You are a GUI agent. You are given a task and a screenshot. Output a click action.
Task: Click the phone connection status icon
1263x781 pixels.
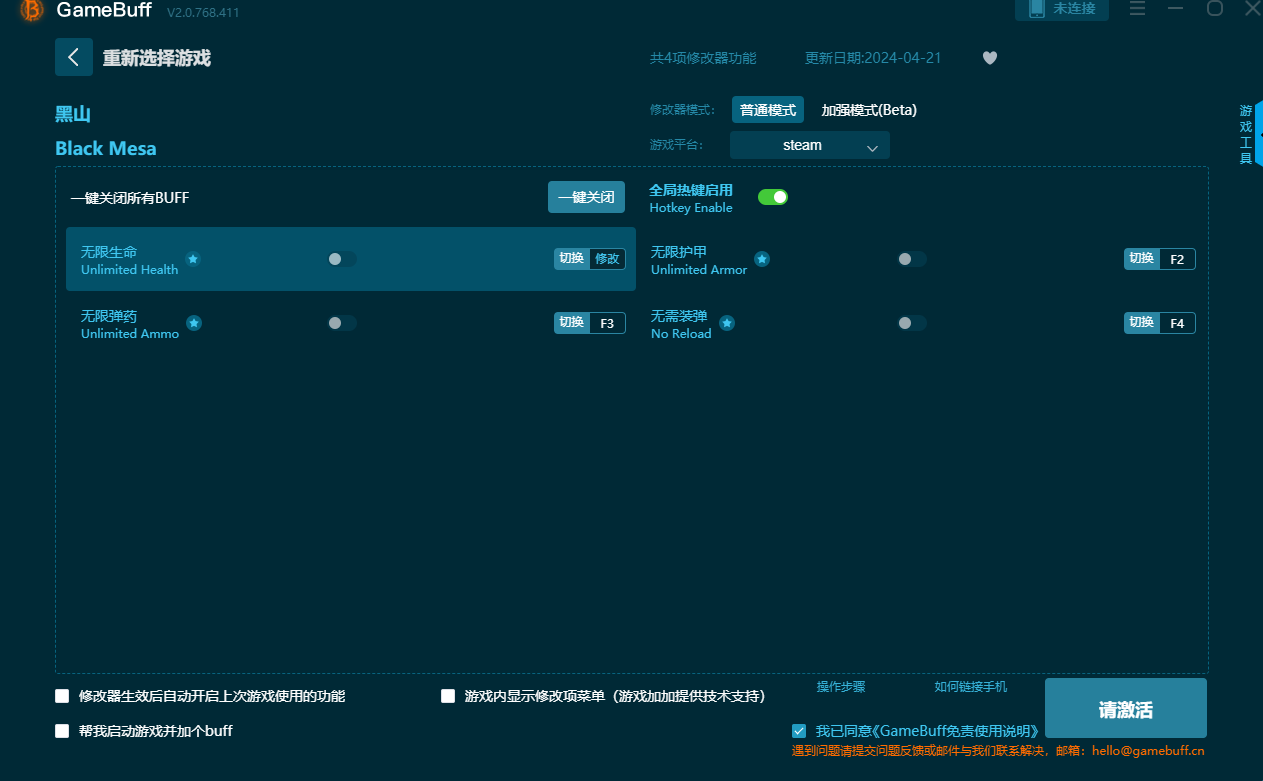pos(1037,8)
